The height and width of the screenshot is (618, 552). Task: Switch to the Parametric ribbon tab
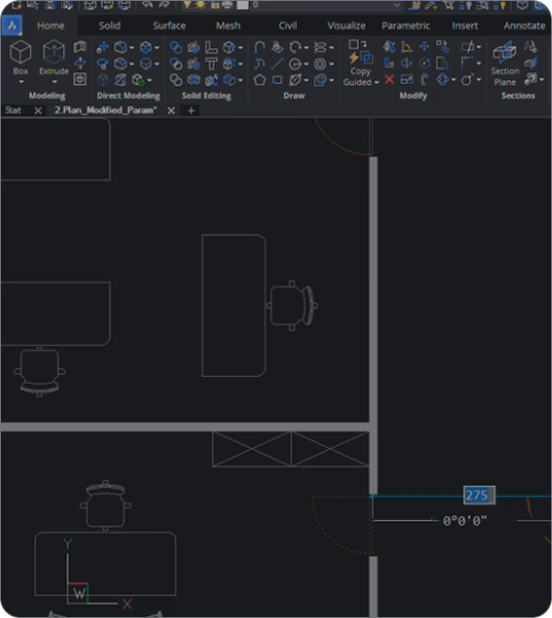[405, 26]
